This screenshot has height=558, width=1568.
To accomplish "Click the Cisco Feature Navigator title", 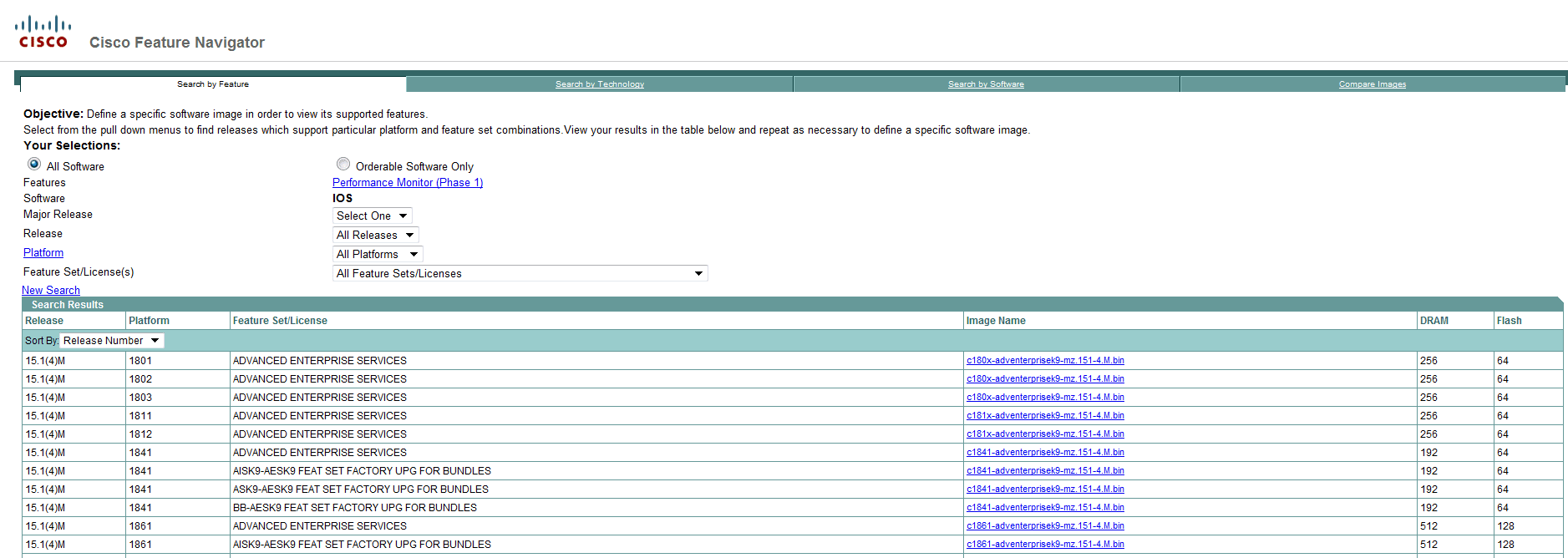I will coord(177,43).
